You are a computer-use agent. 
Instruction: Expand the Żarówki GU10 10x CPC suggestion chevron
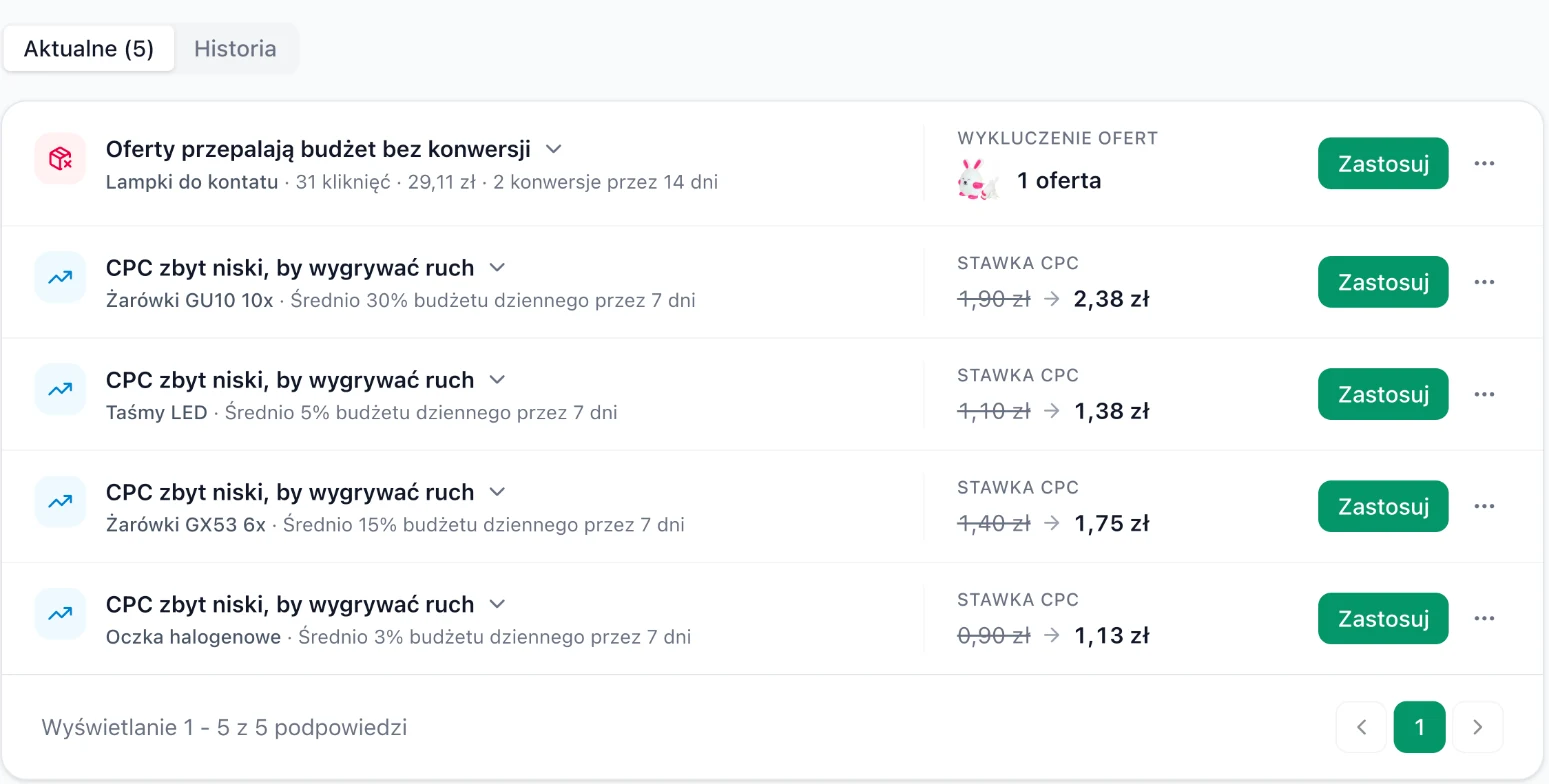coord(497,267)
